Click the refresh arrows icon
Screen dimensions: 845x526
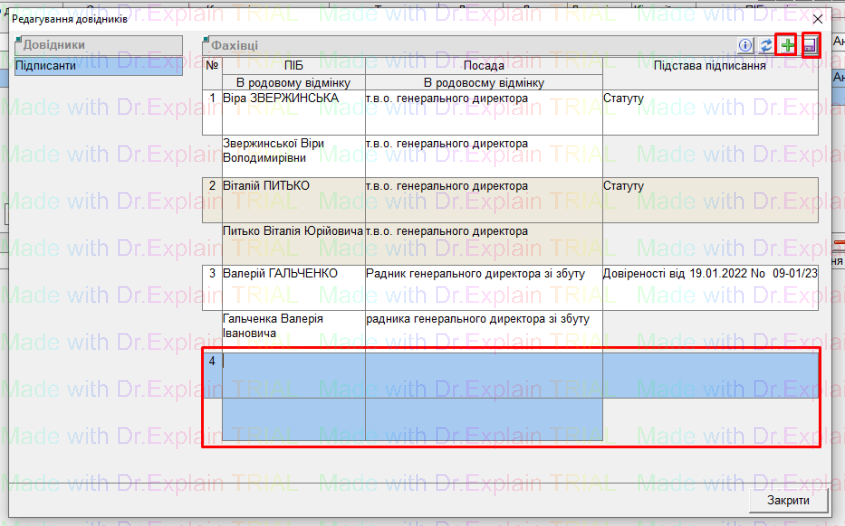(766, 46)
